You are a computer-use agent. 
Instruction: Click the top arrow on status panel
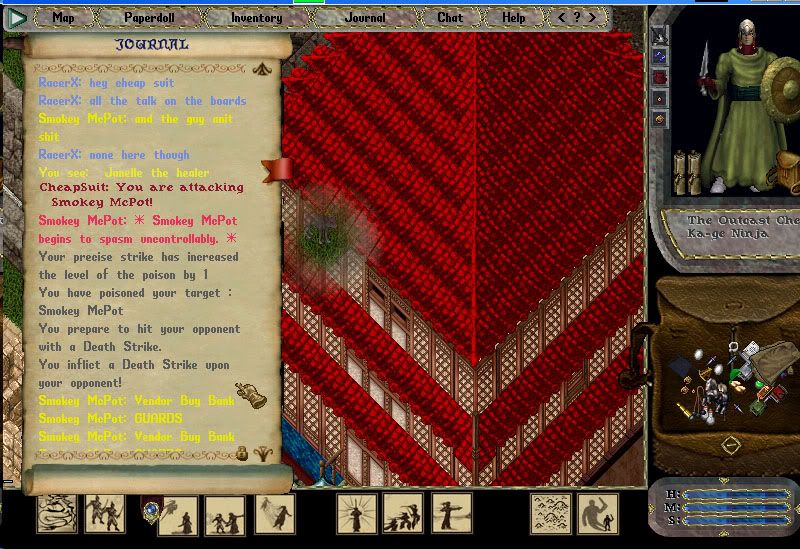(x=724, y=481)
